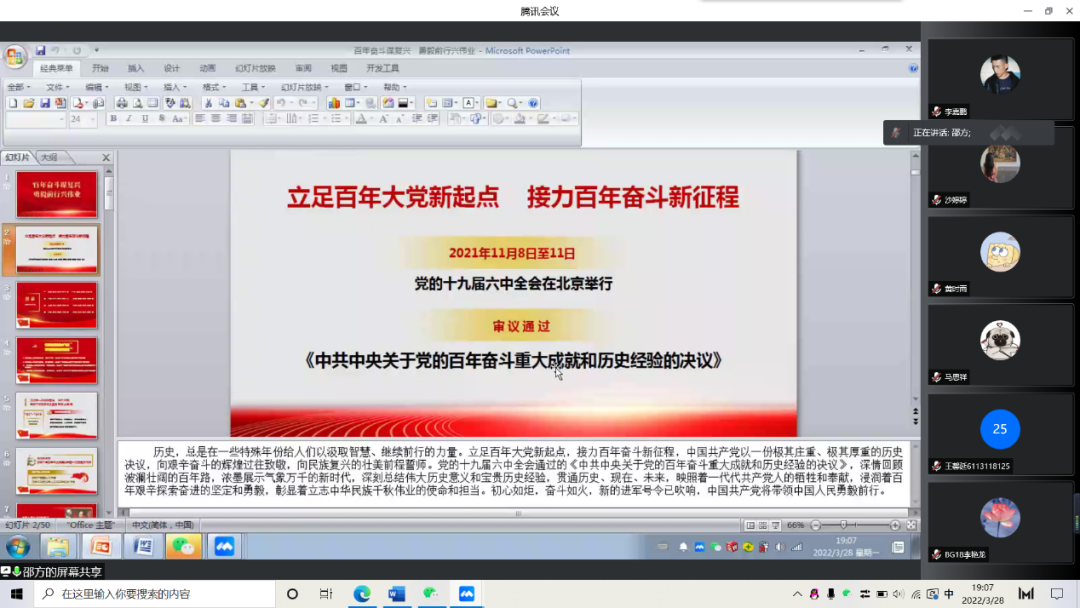Activate the Format Painter brush icon
Viewport: 1080px width, 608px height.
point(262,103)
